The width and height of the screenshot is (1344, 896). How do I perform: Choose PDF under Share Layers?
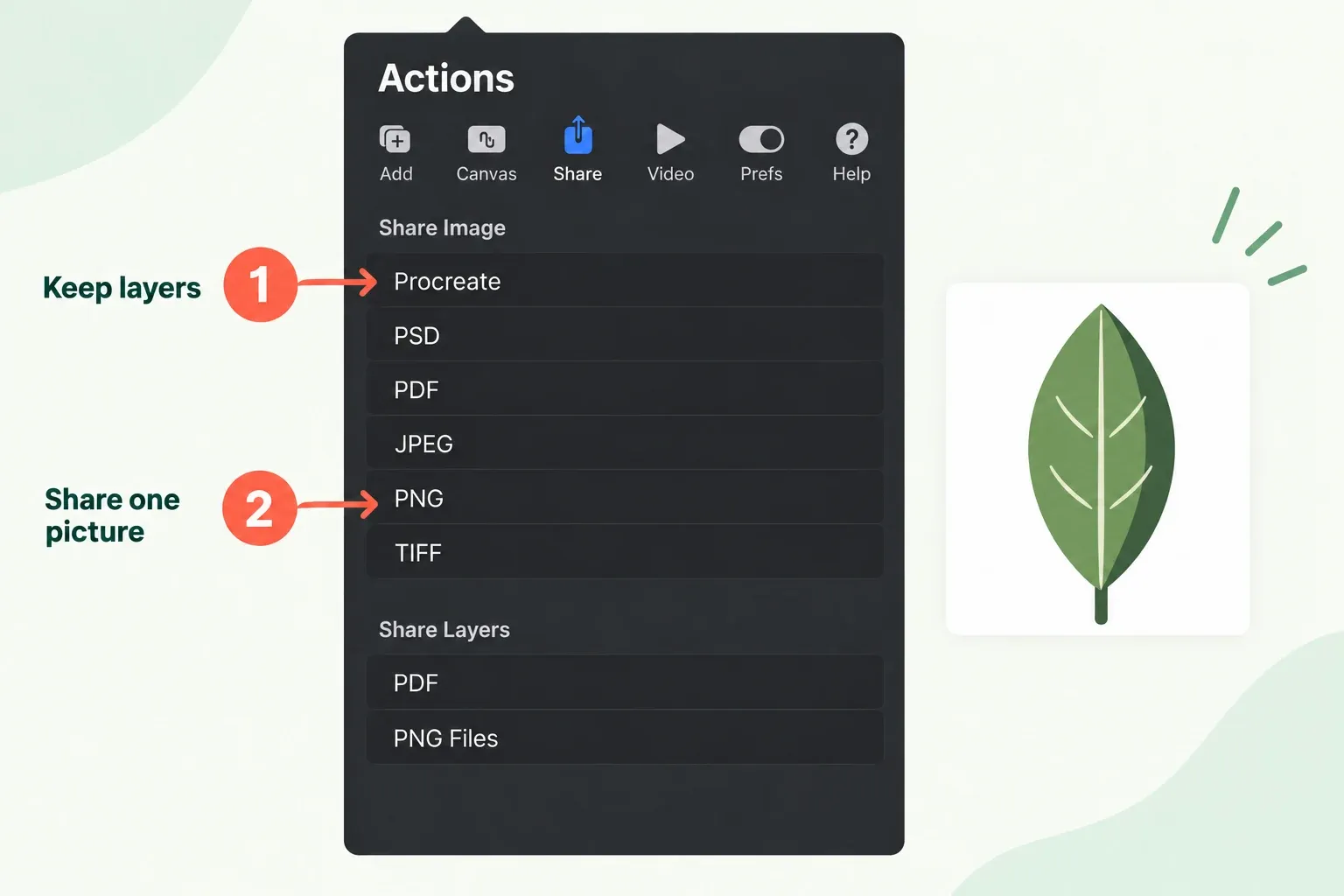[625, 682]
